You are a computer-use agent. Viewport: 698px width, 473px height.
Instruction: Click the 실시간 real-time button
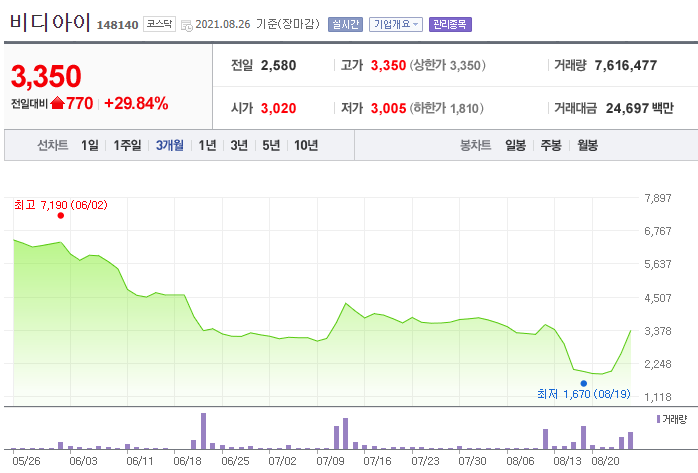coord(345,24)
